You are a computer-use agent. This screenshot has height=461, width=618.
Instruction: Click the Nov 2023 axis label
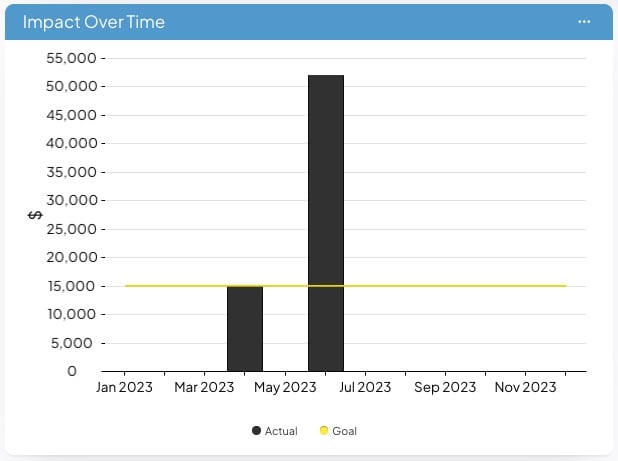526,387
